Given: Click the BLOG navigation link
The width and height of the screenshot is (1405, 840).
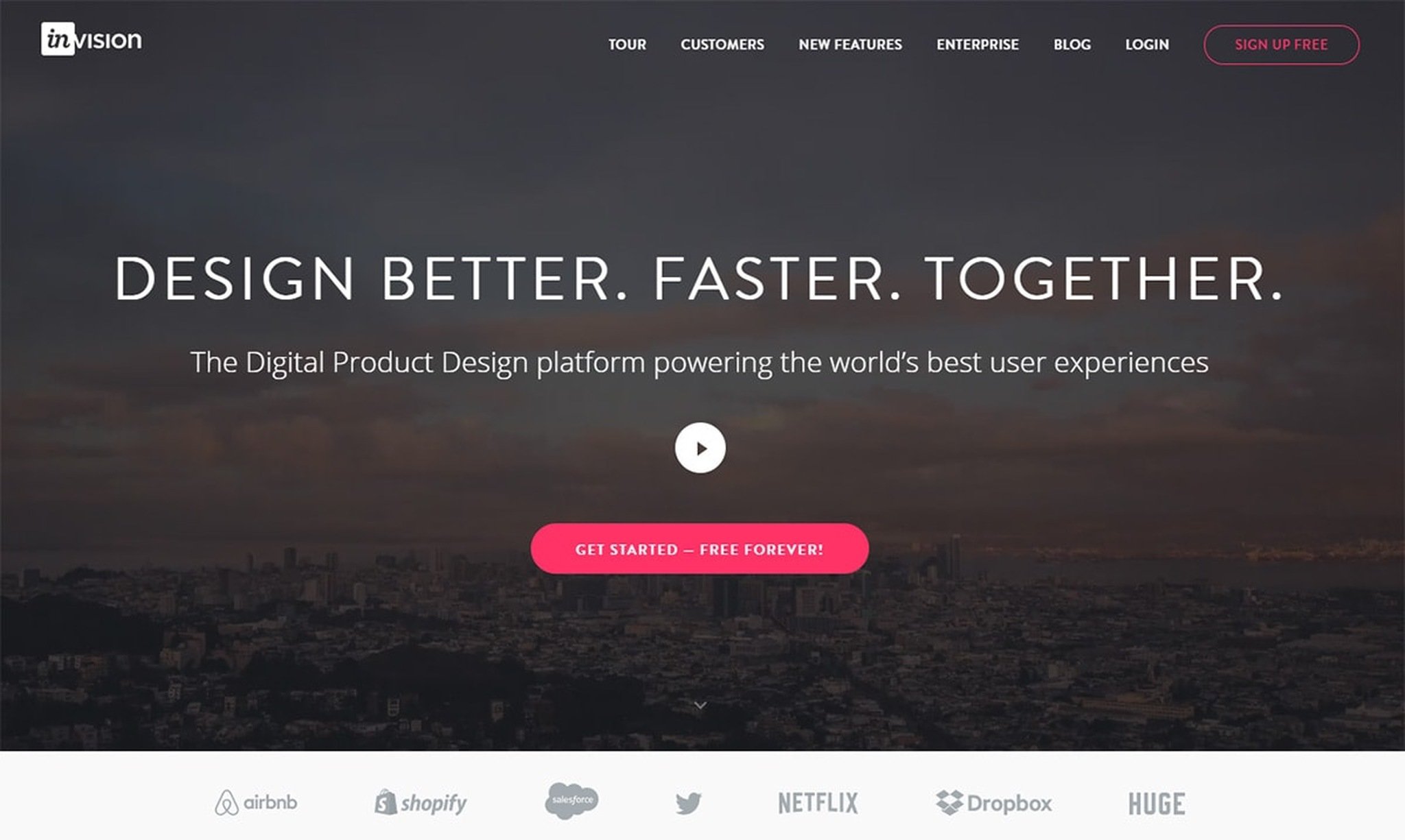Looking at the screenshot, I should click(1073, 45).
